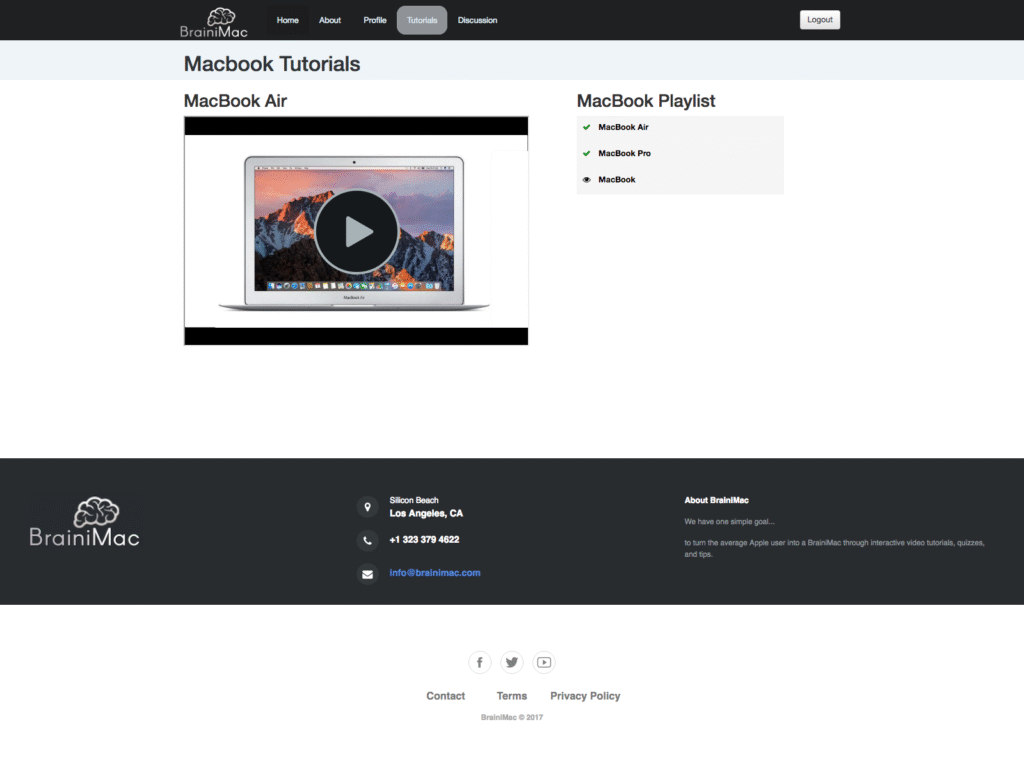
Task: Click the location pin icon
Action: point(367,507)
